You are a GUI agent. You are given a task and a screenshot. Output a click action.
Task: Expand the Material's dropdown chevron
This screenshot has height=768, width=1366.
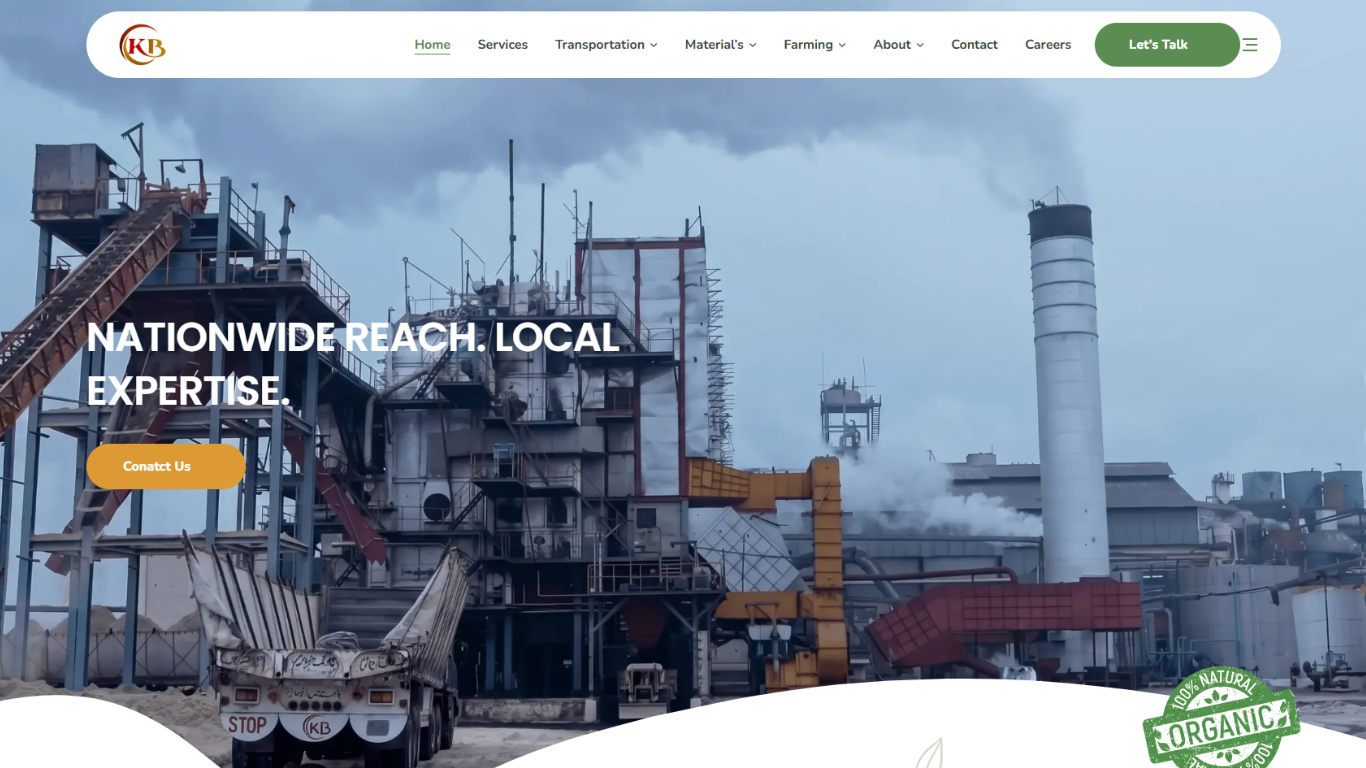point(753,45)
